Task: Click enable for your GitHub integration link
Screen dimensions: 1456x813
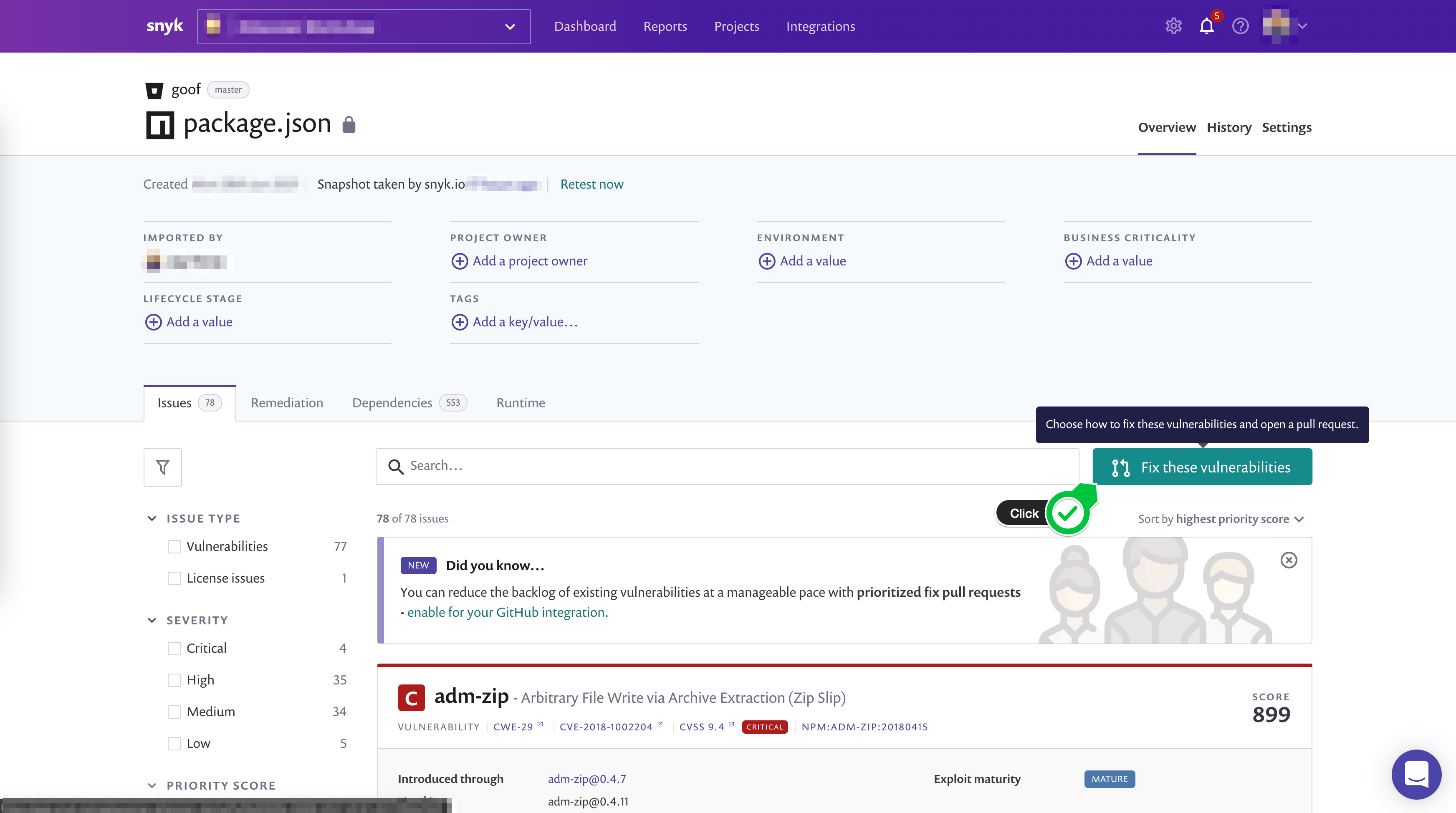Action: tap(507, 612)
